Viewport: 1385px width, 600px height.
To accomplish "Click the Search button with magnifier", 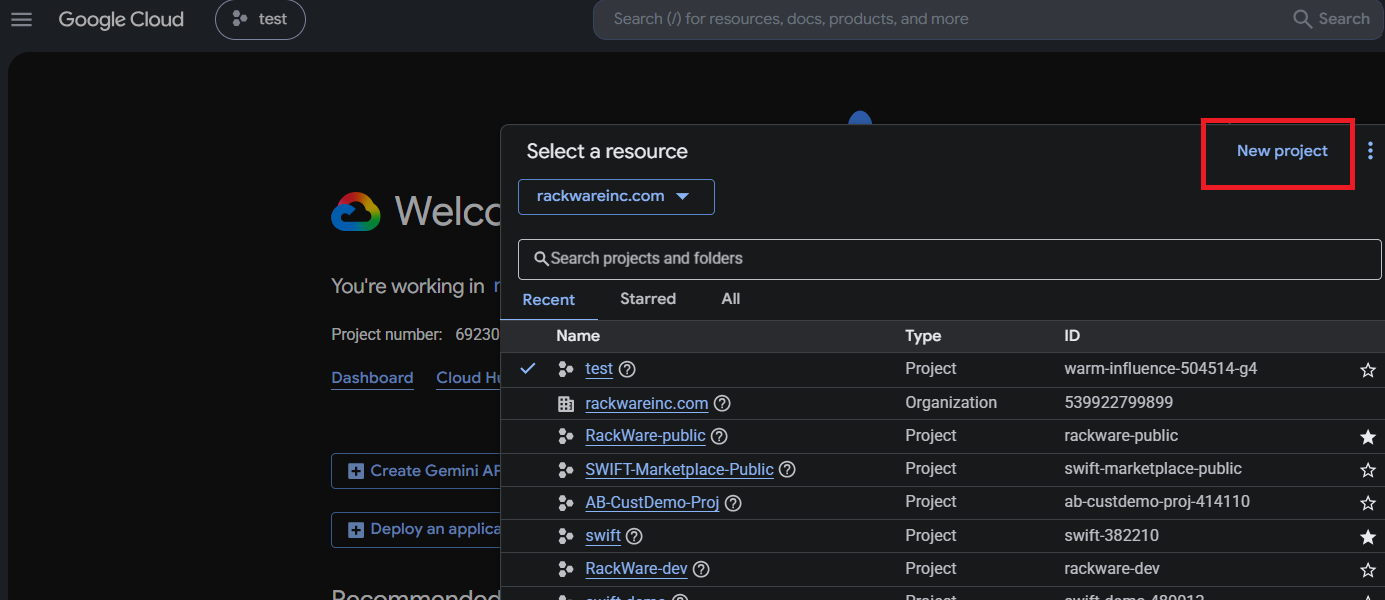I will tap(1331, 19).
